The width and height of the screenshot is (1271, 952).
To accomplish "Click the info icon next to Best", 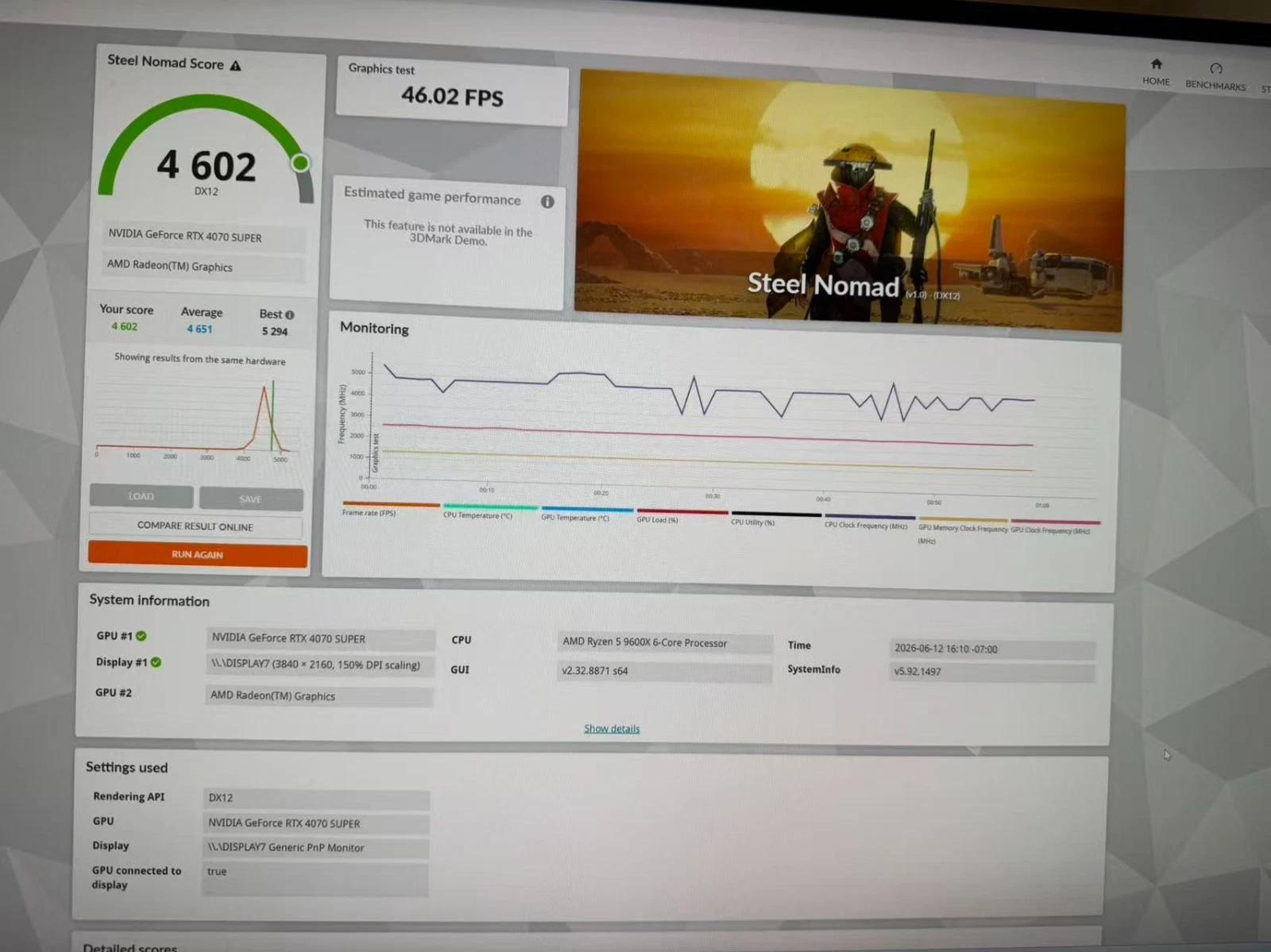I will pyautogui.click(x=289, y=315).
